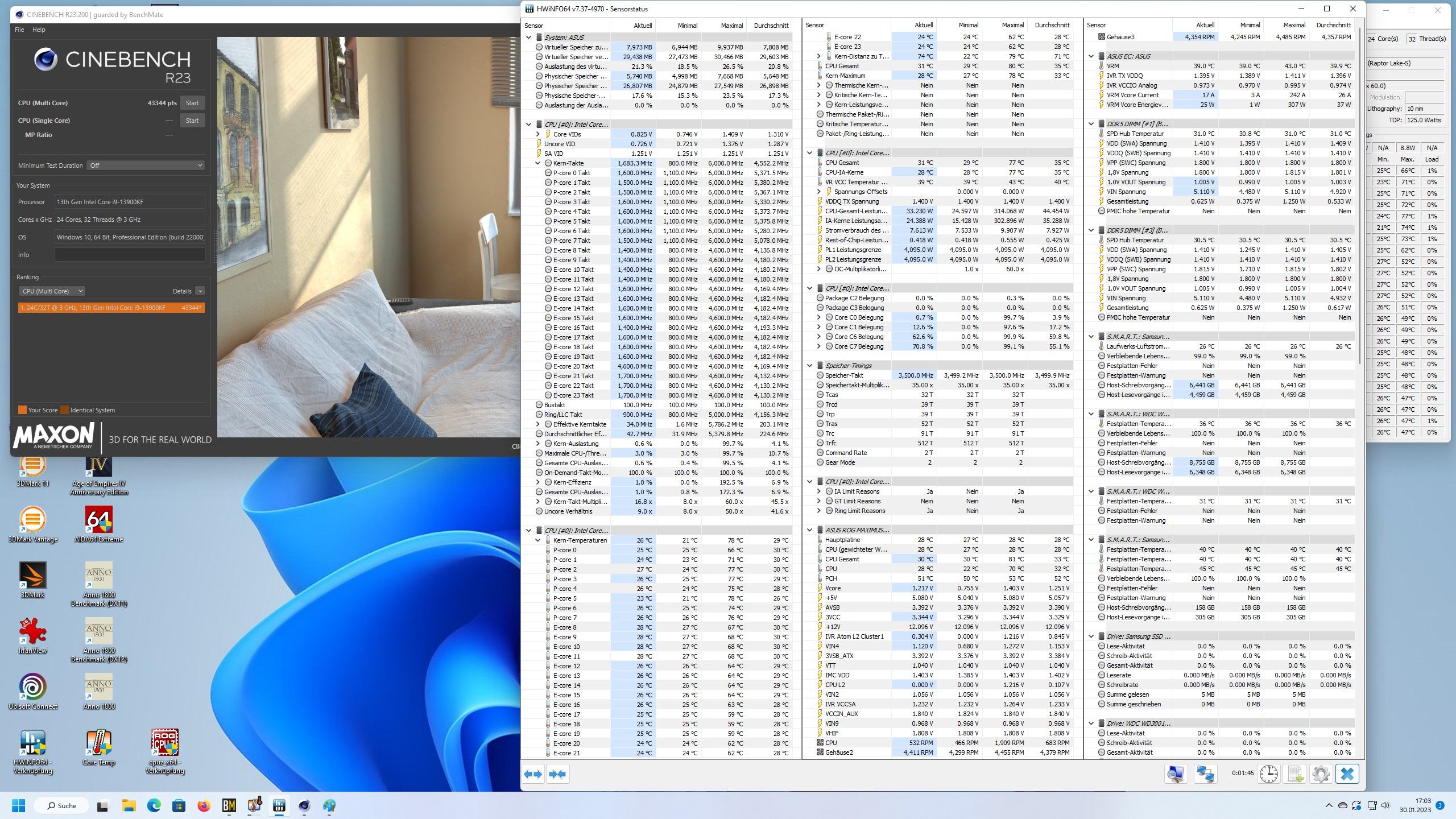This screenshot has height=819, width=1456.
Task: Select the Speicher-Takt sensor row
Action: 938,375
